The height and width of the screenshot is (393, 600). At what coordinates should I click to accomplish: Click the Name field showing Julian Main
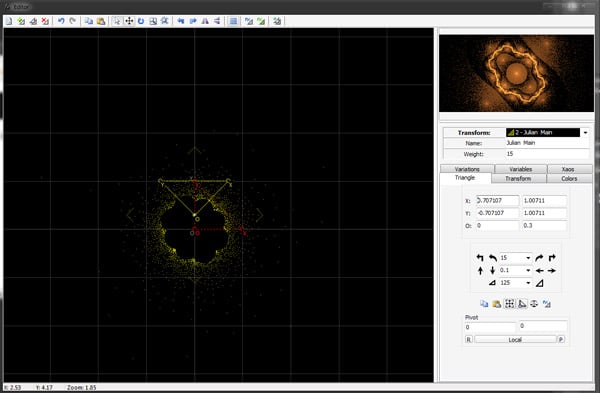pyautogui.click(x=547, y=143)
